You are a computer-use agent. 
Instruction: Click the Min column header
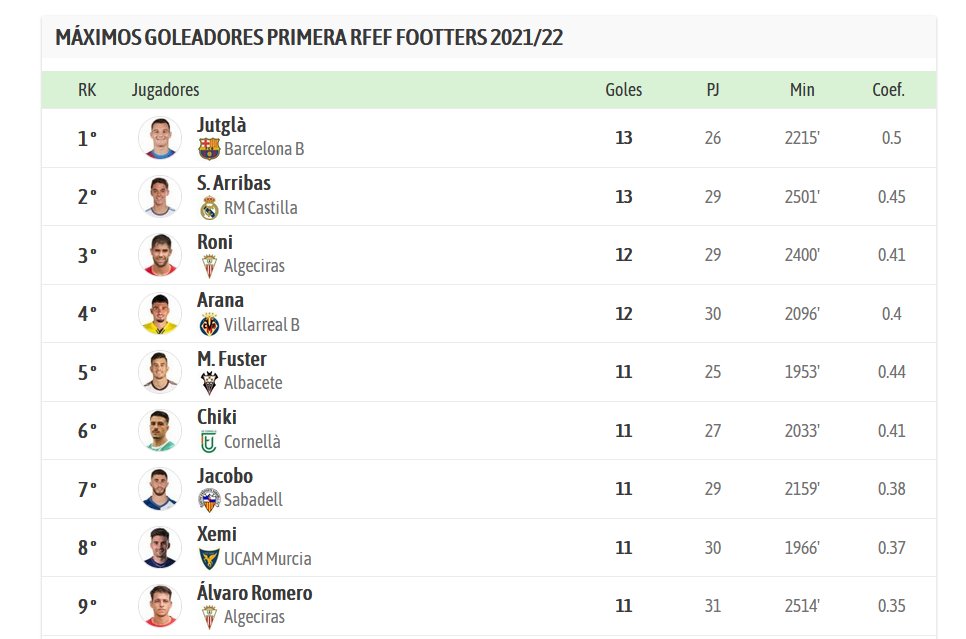[x=802, y=90]
